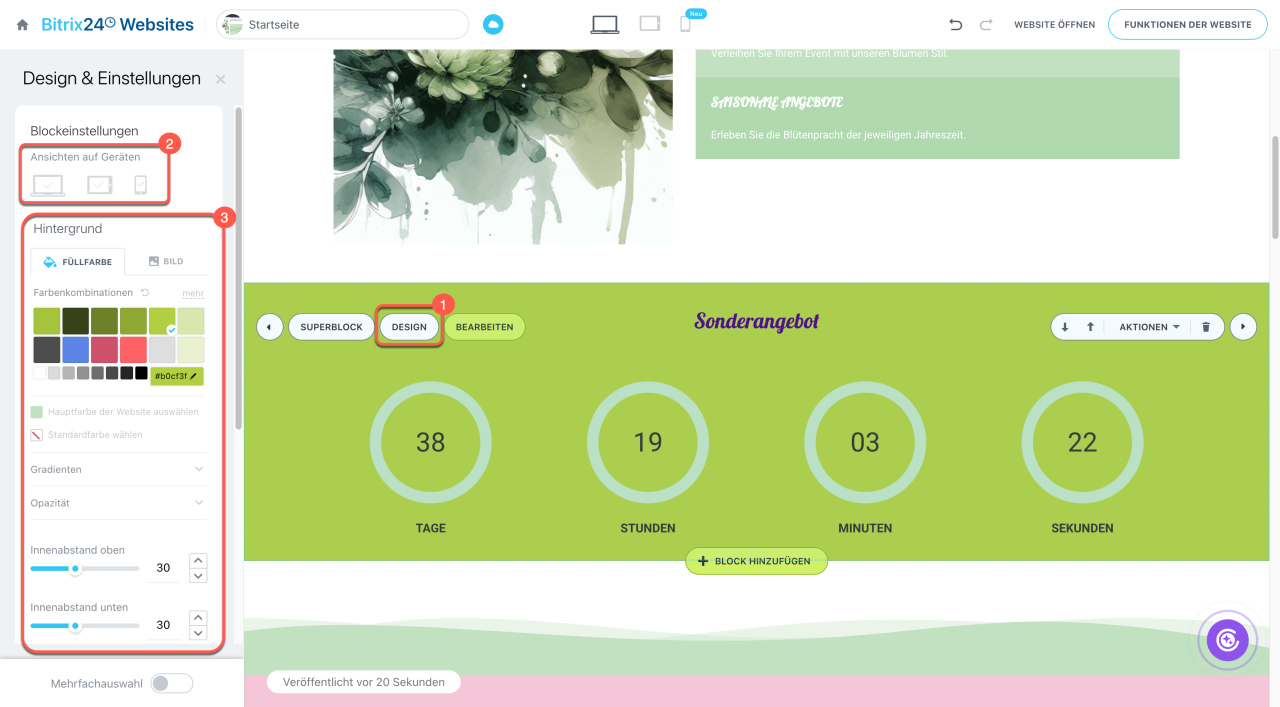Click the countdown TAGE circle showing 38
This screenshot has height=707, width=1280.
click(431, 442)
